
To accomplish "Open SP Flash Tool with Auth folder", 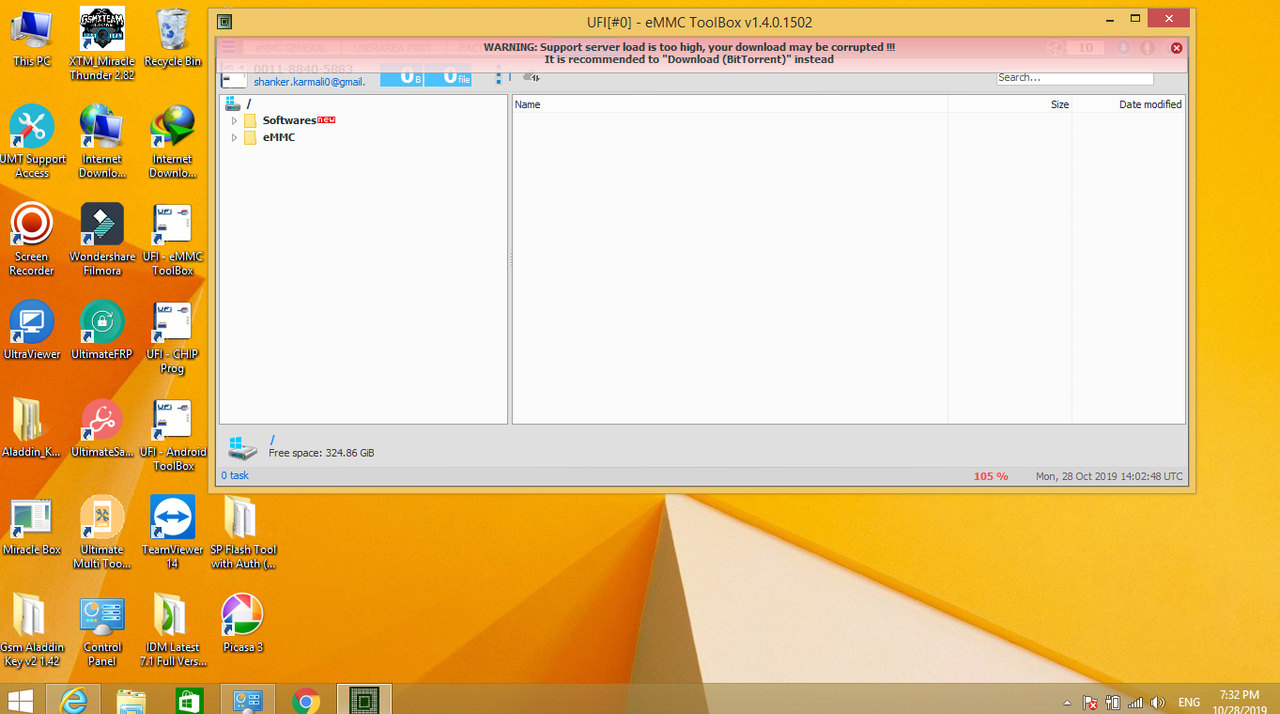I will pyautogui.click(x=242, y=532).
